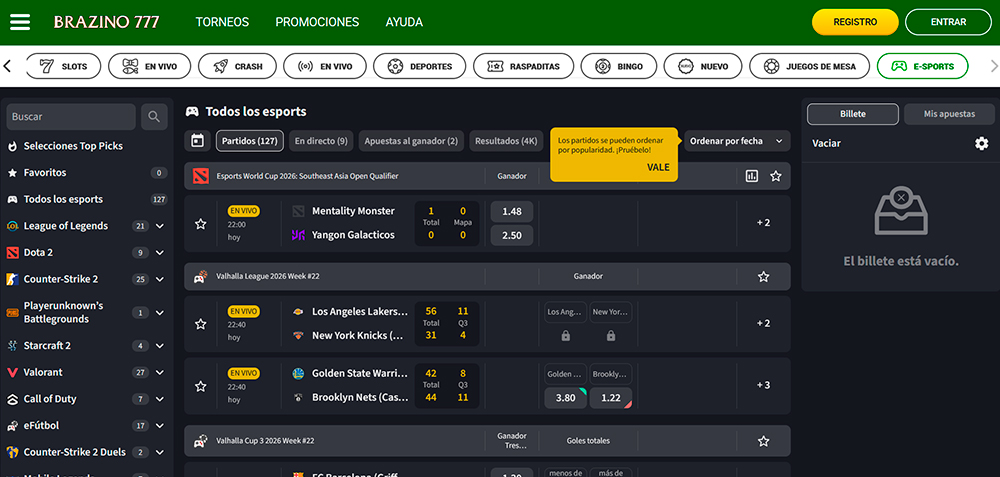Select Apuestas al ganador (2) filter

click(411, 141)
